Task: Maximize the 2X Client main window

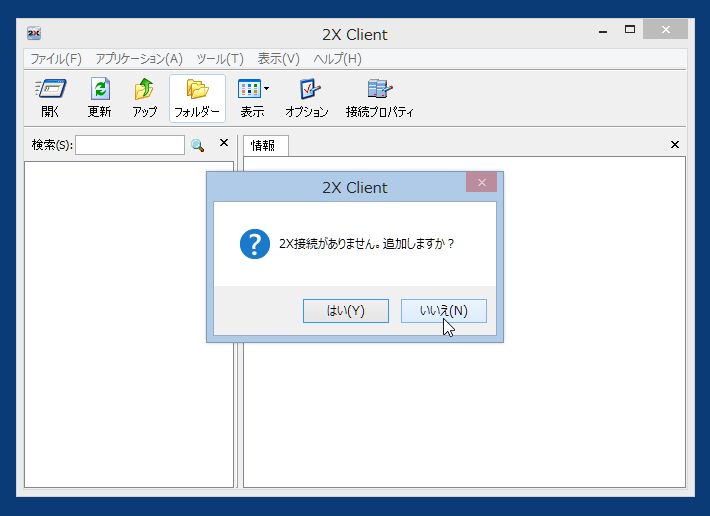Action: (630, 30)
